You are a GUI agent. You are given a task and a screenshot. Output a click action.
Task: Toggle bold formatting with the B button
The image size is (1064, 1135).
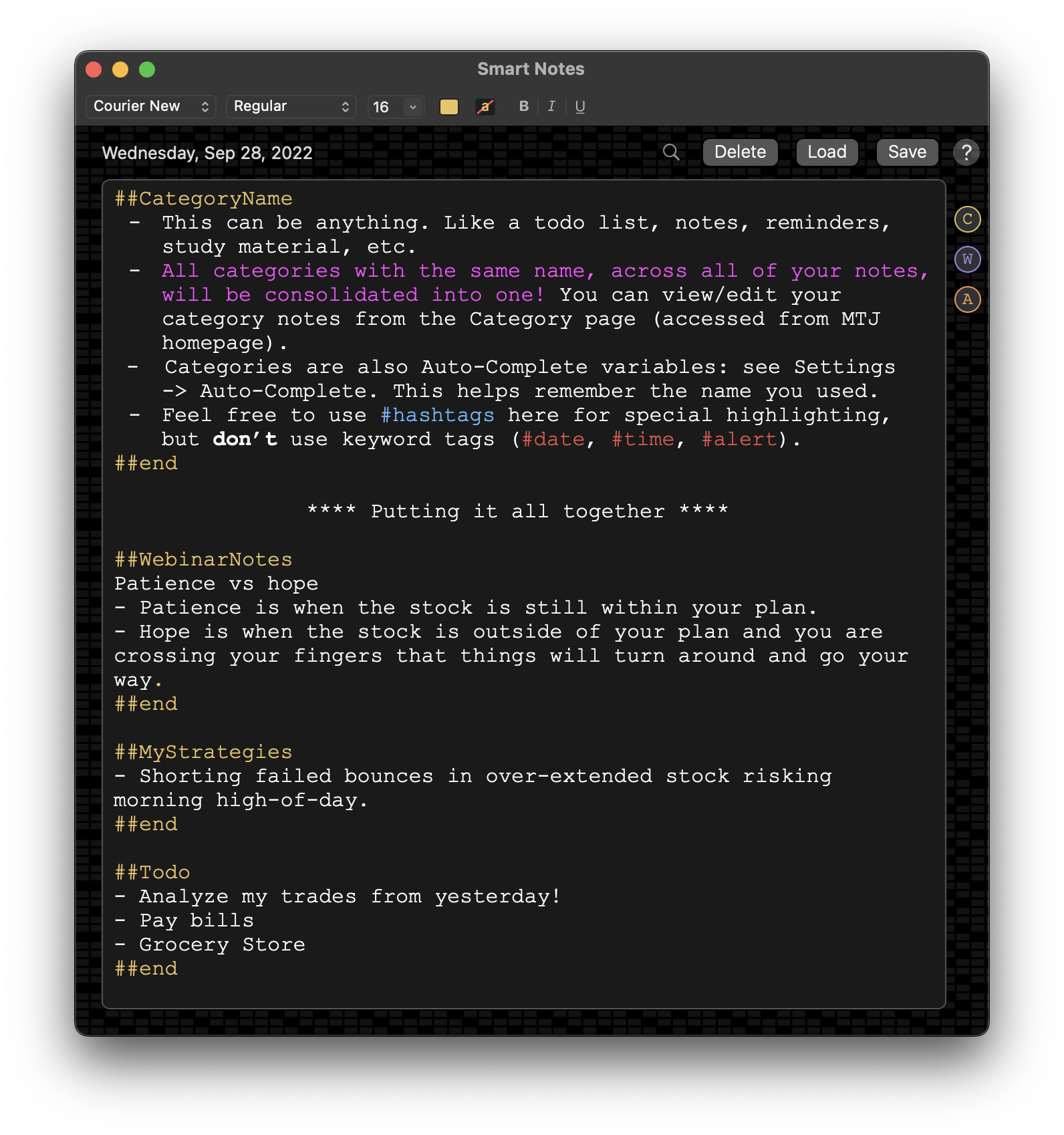(524, 107)
